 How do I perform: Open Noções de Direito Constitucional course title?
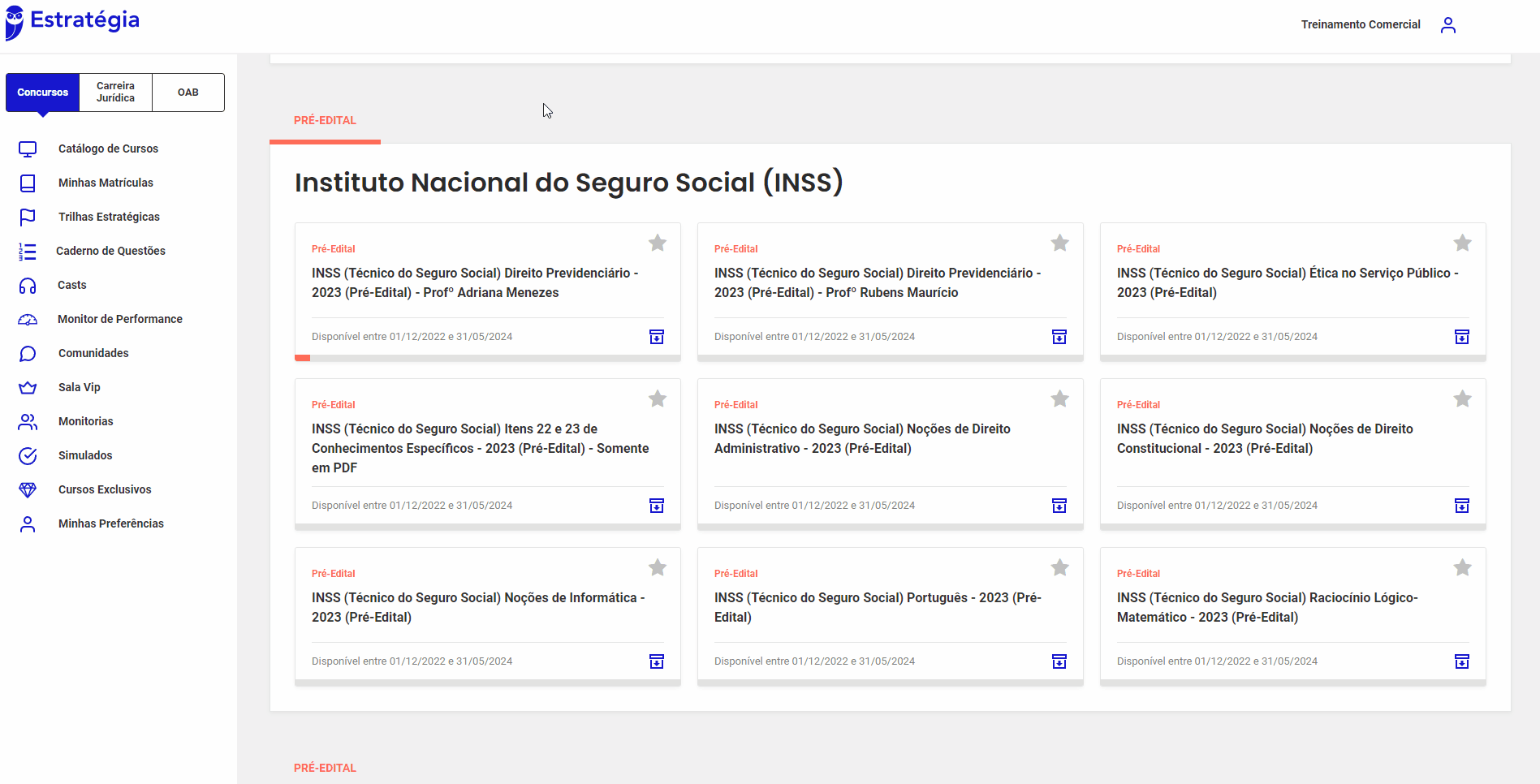coord(1265,438)
